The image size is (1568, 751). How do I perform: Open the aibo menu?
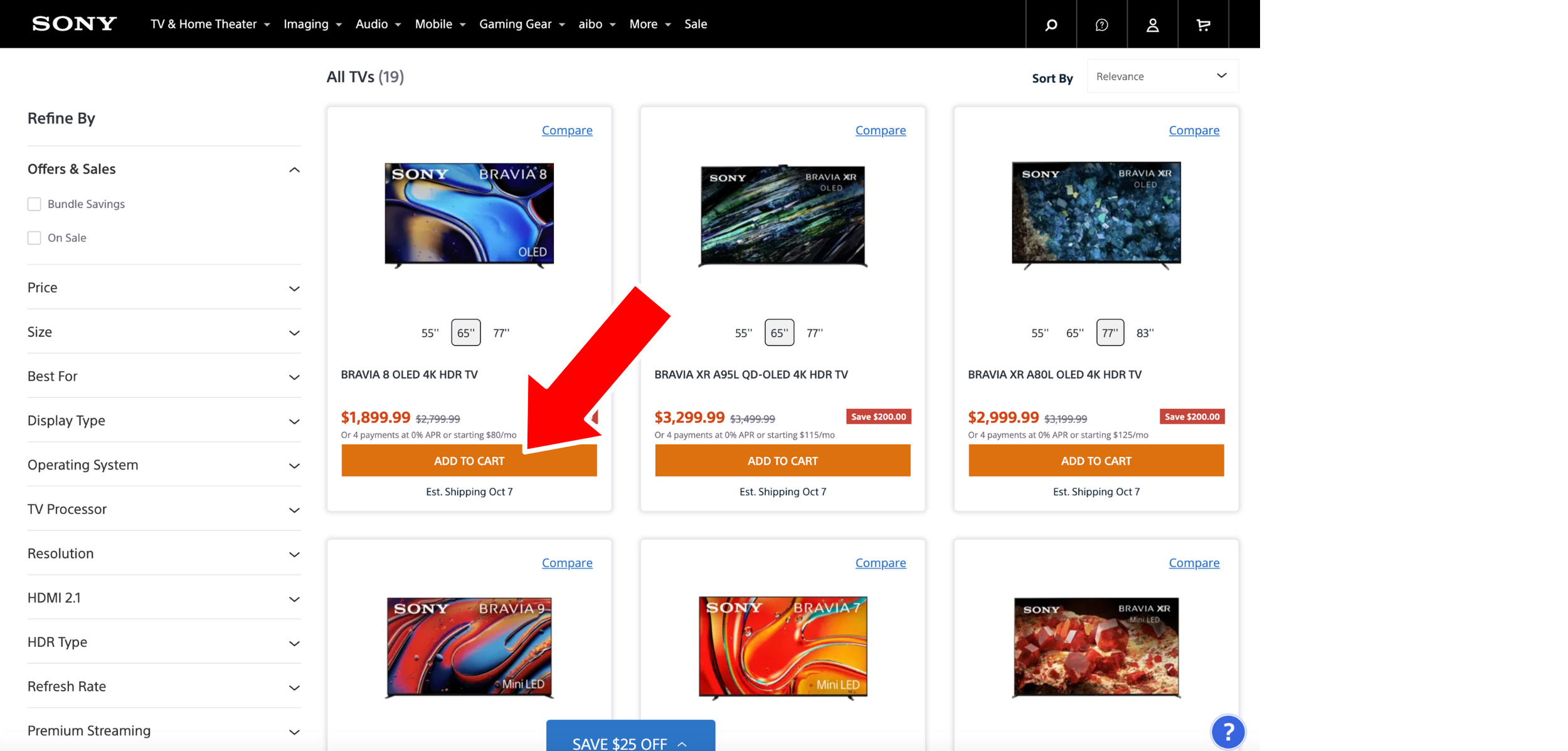[x=597, y=24]
